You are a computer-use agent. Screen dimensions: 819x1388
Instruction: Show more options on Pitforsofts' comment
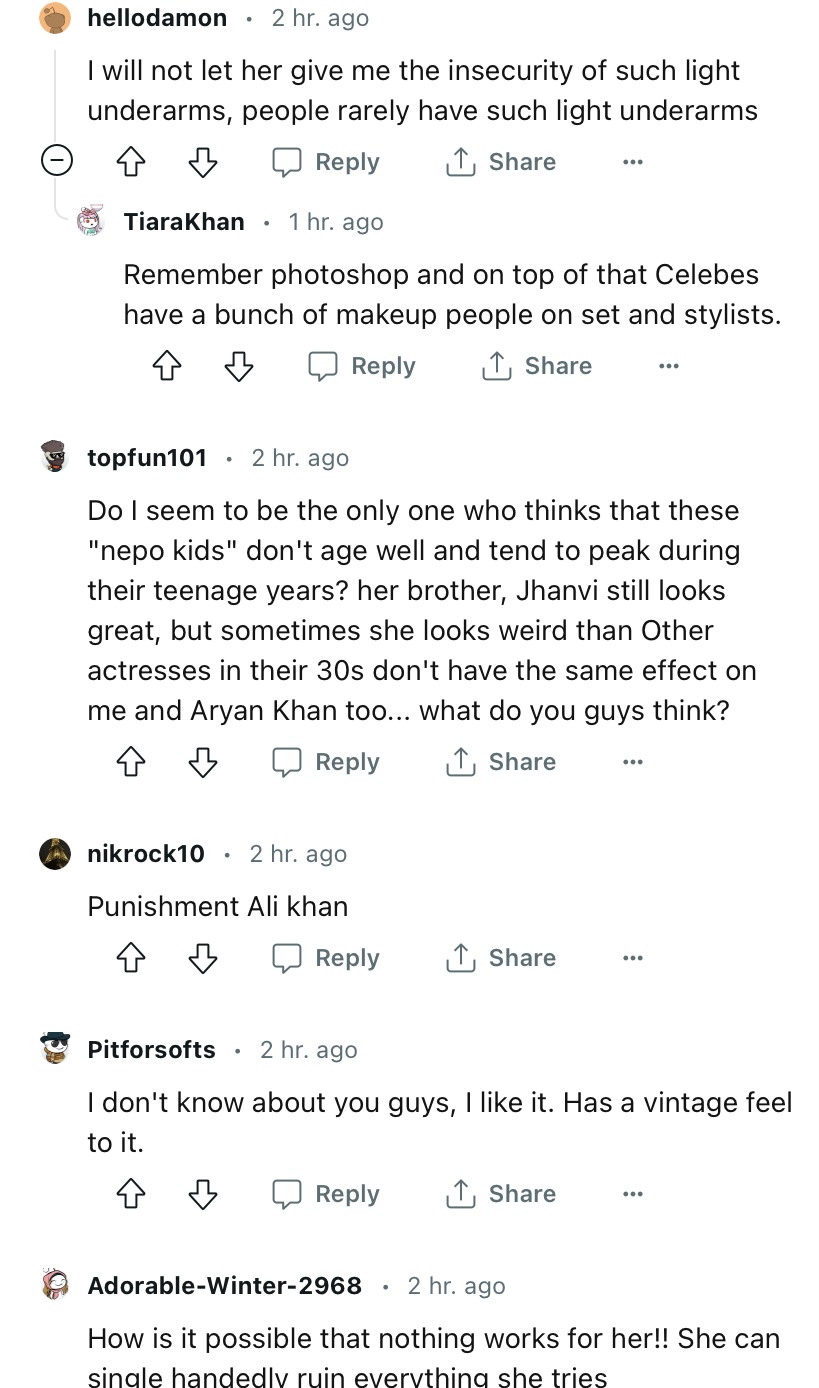(632, 1194)
